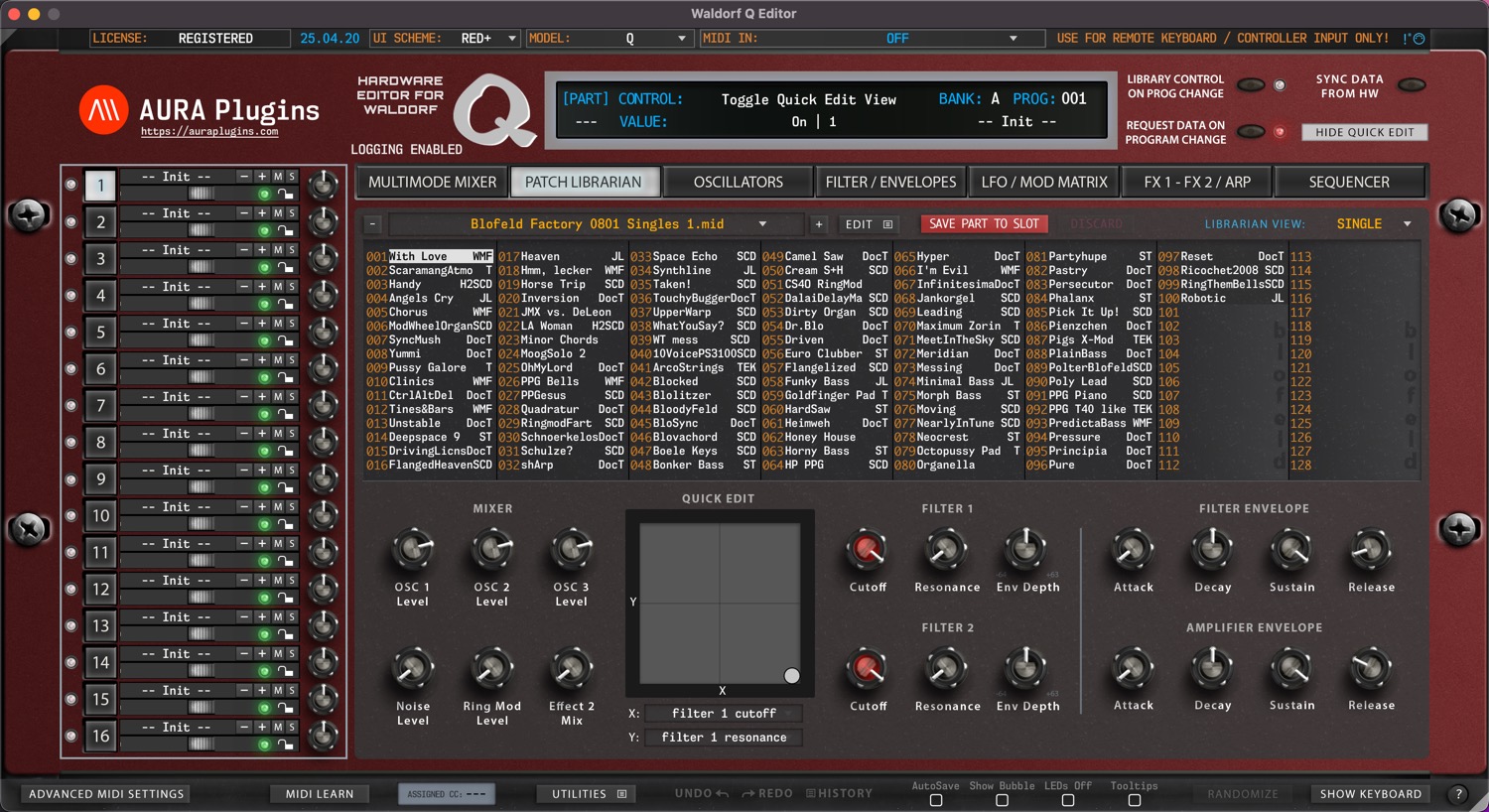Click the MIDI panic icon in top bar
The height and width of the screenshot is (812, 1489).
(x=1415, y=39)
